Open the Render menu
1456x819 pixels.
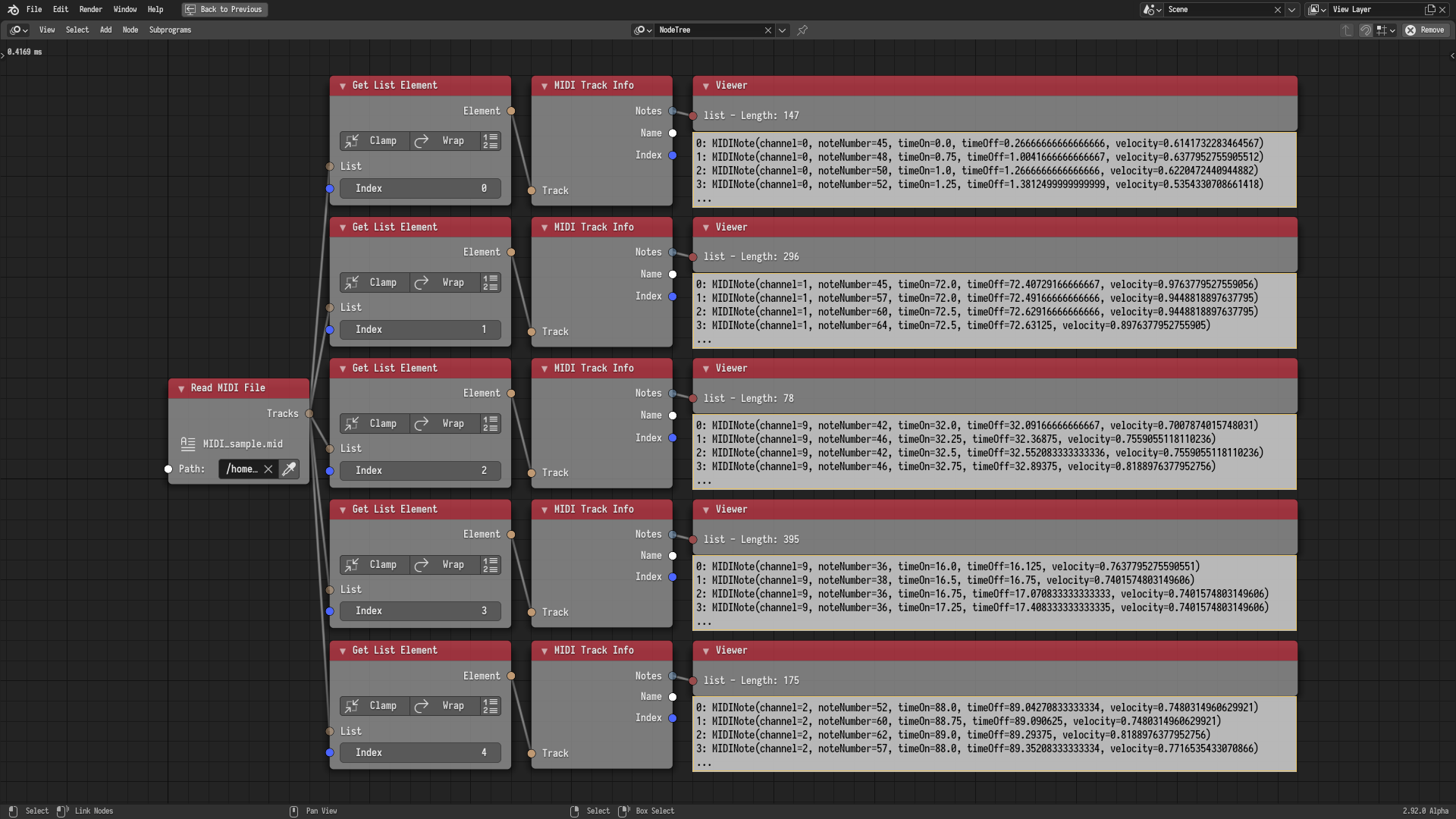coord(91,10)
